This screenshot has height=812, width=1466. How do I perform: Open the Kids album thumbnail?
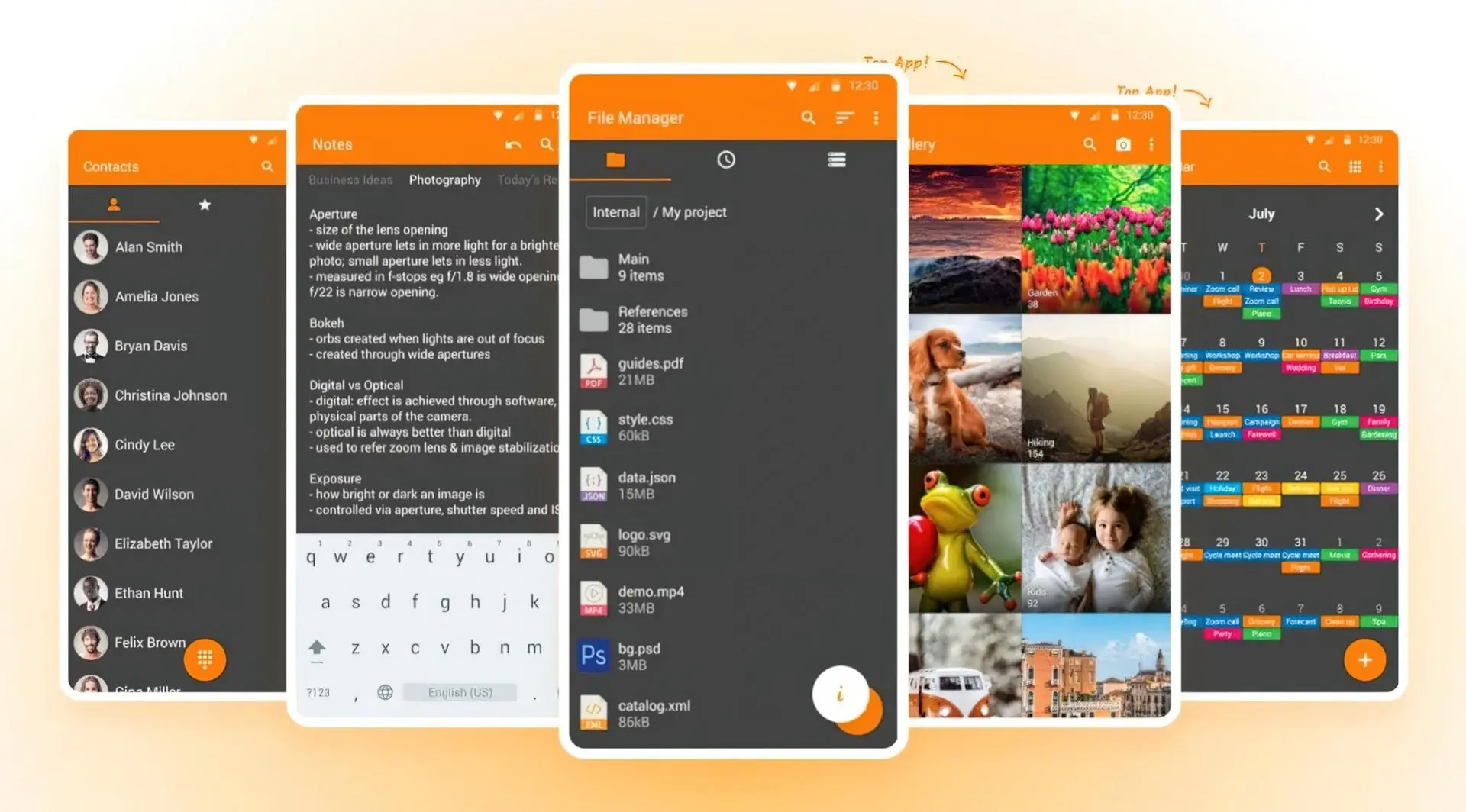point(1096,538)
